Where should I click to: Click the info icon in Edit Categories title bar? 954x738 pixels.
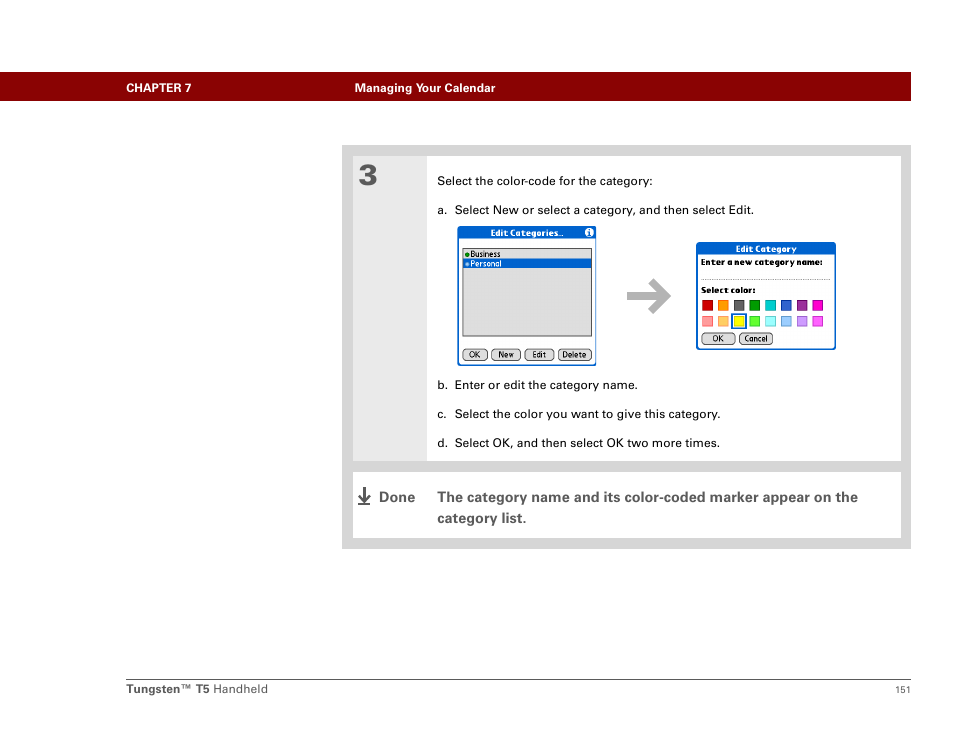(589, 232)
